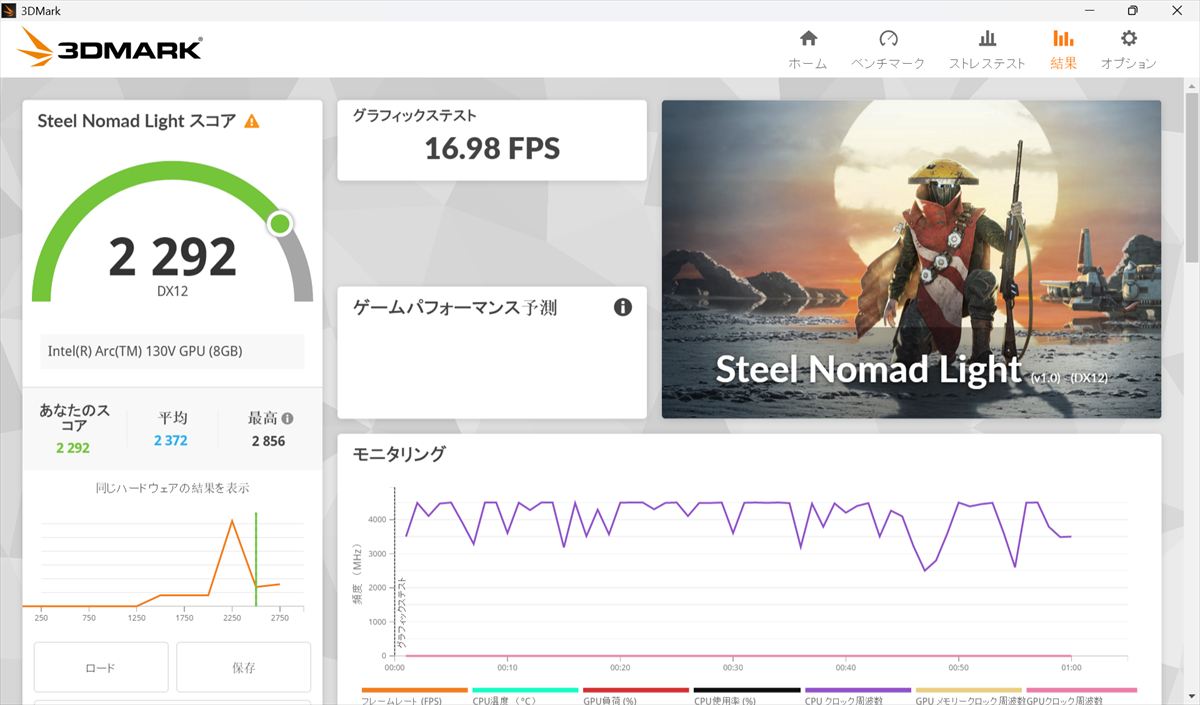
Task: Click the Steel Nomad Light artwork image
Action: (911, 259)
